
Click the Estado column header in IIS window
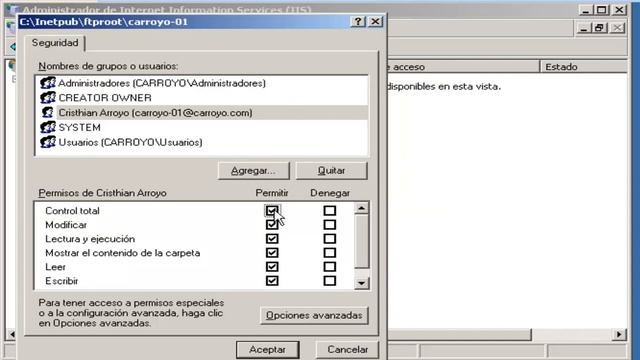[583, 67]
